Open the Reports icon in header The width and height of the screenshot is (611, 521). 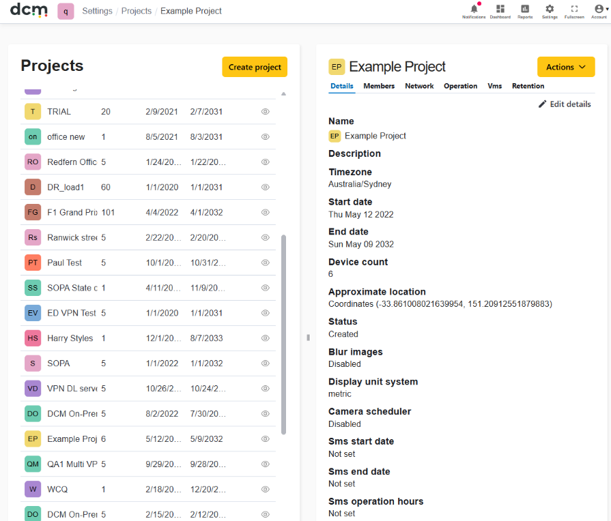click(525, 11)
